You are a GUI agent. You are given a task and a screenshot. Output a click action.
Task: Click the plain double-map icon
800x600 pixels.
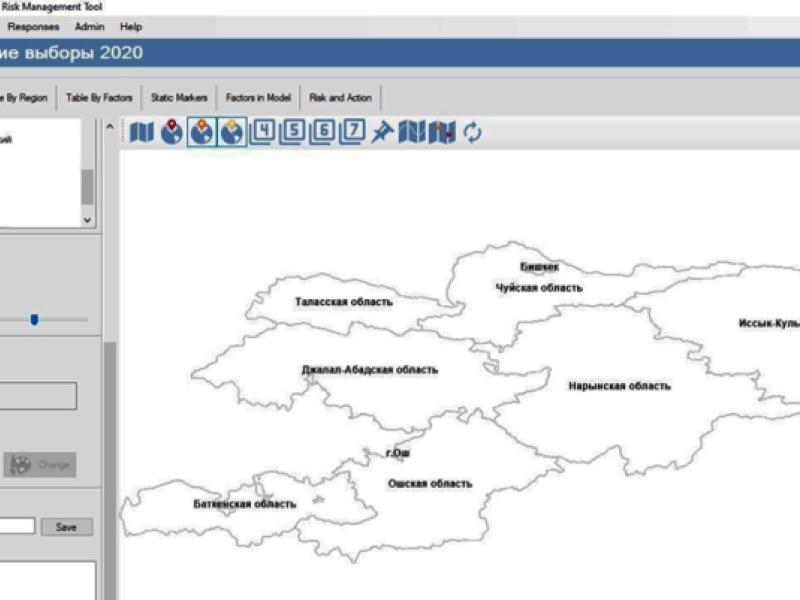coord(411,132)
